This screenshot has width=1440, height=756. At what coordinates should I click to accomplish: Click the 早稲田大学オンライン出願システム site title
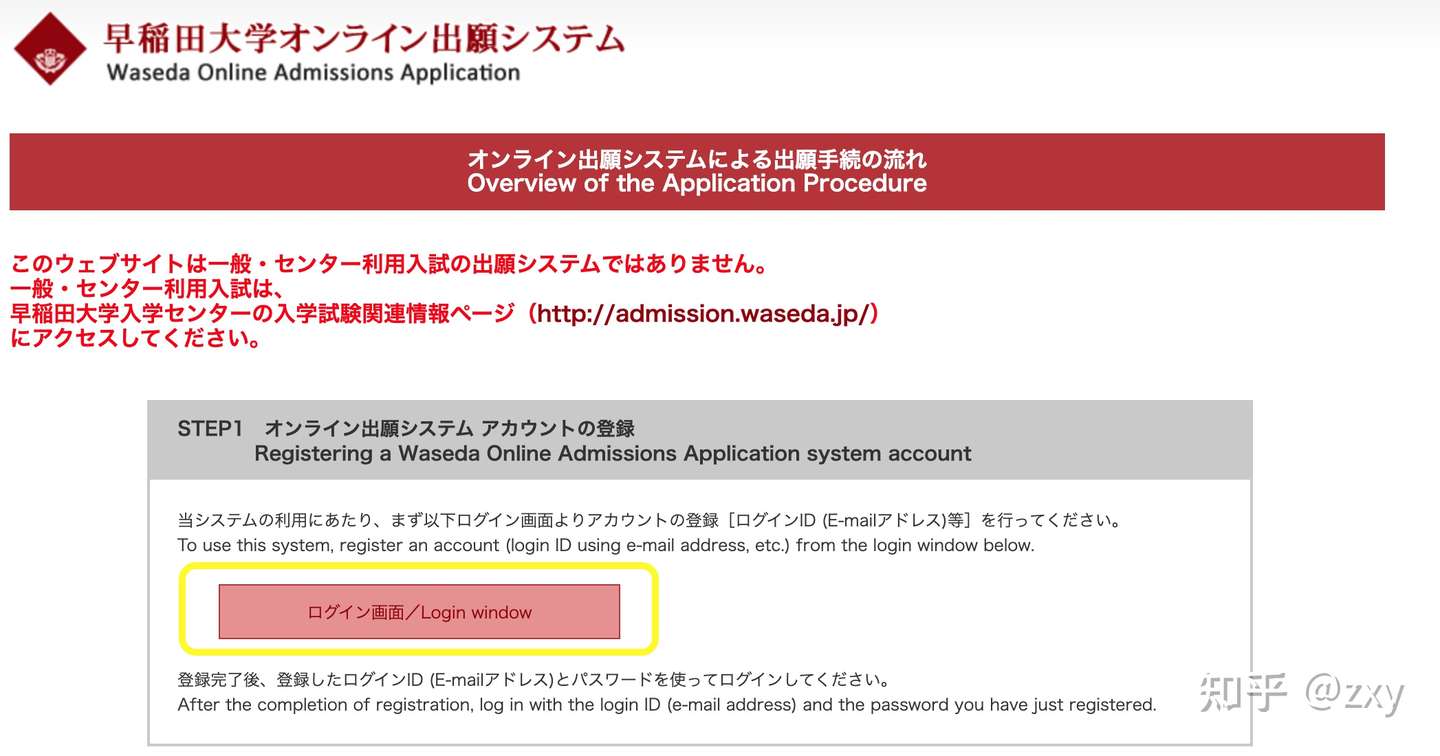click(x=363, y=38)
